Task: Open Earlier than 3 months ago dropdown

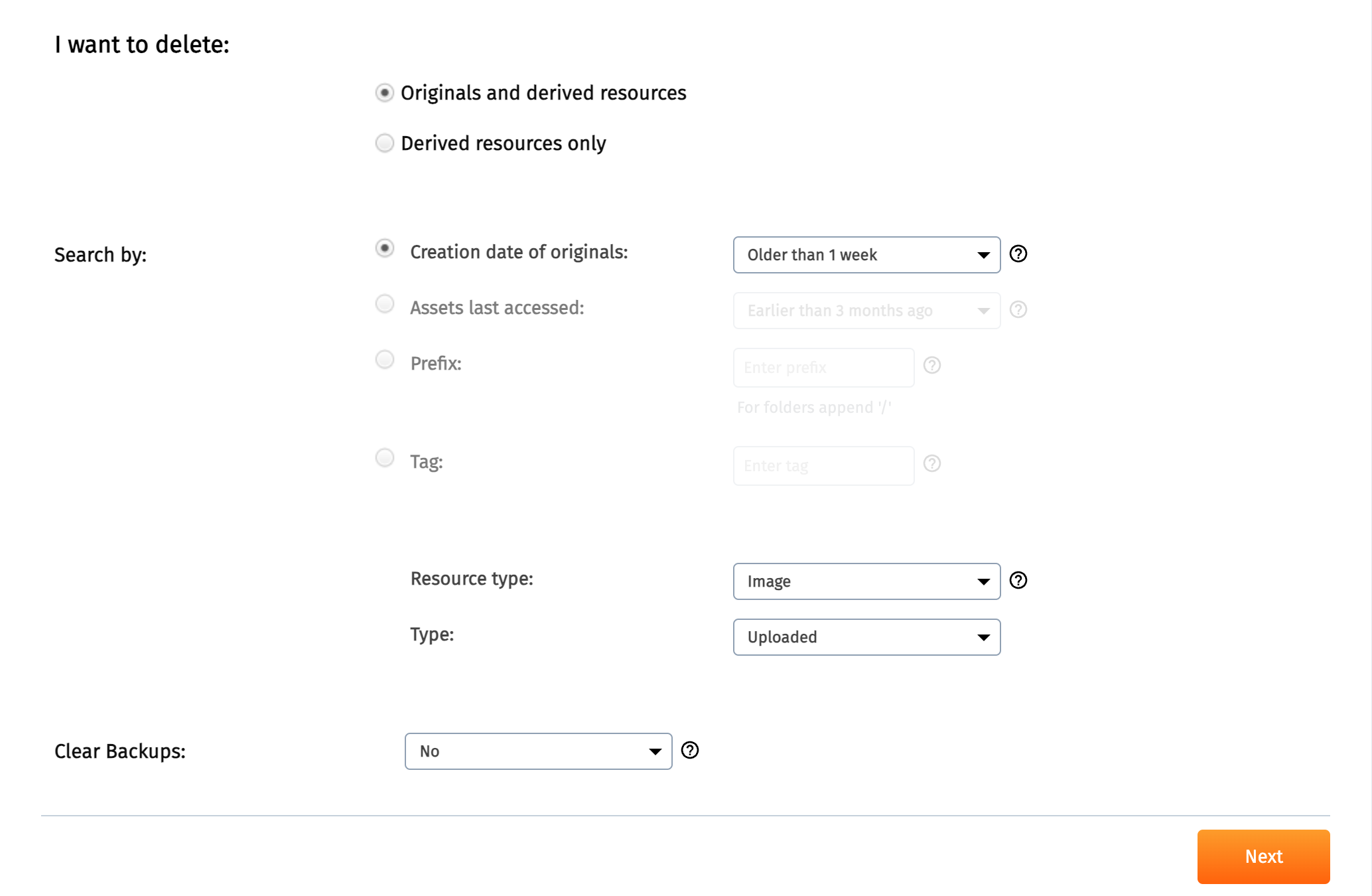Action: (866, 311)
